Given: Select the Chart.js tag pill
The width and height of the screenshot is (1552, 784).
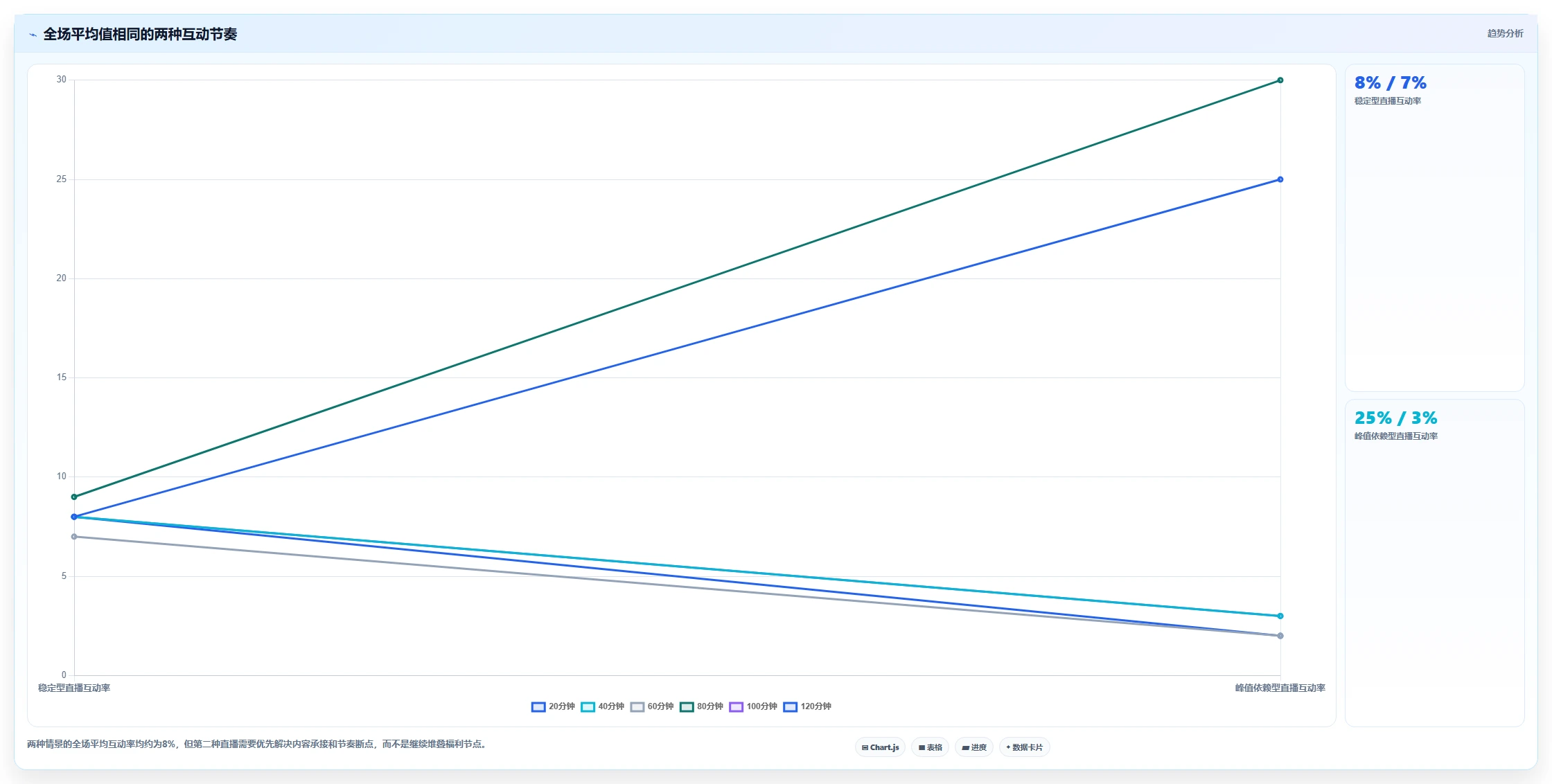Looking at the screenshot, I should click(x=880, y=747).
